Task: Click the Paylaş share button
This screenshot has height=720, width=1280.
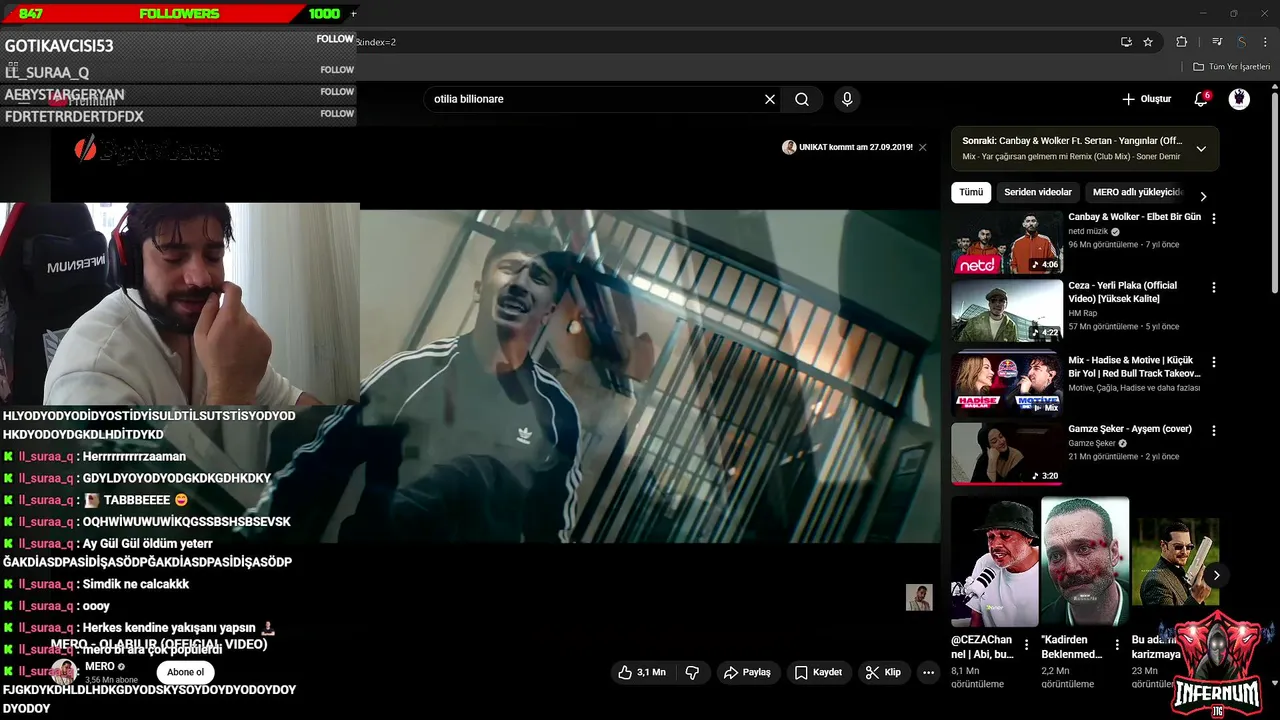Action: tap(747, 672)
